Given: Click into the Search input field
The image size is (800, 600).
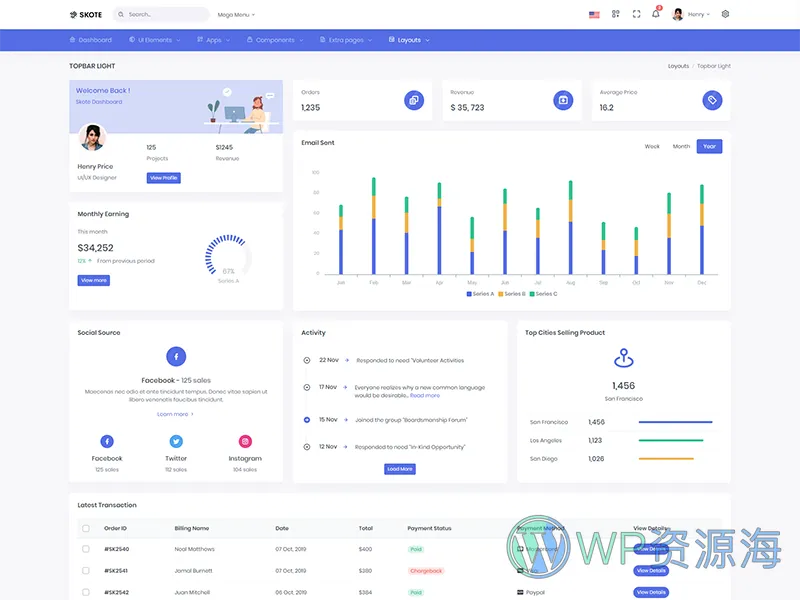Looking at the screenshot, I should coord(165,15).
